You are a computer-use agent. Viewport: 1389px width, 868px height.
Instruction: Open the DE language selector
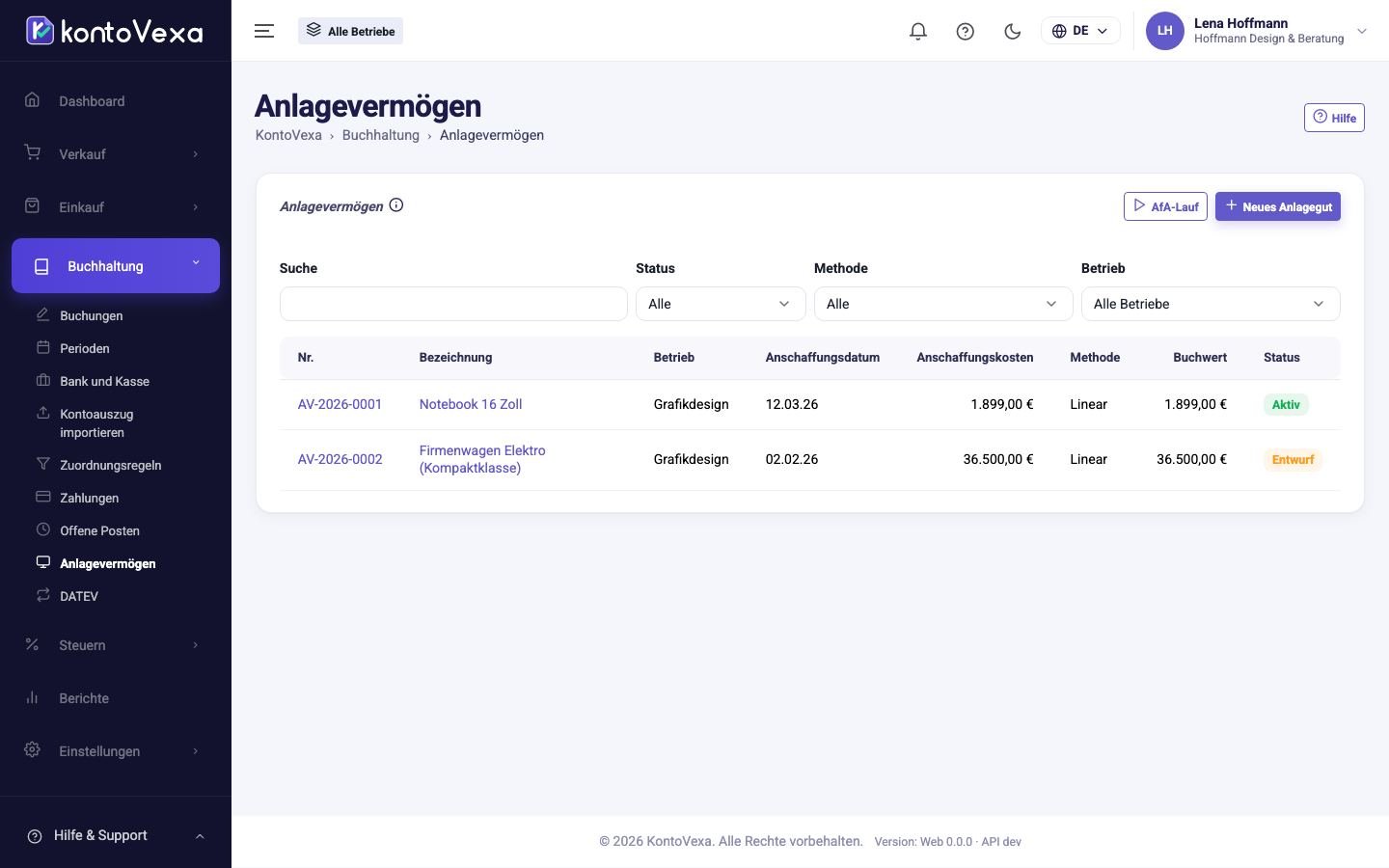coord(1080,31)
